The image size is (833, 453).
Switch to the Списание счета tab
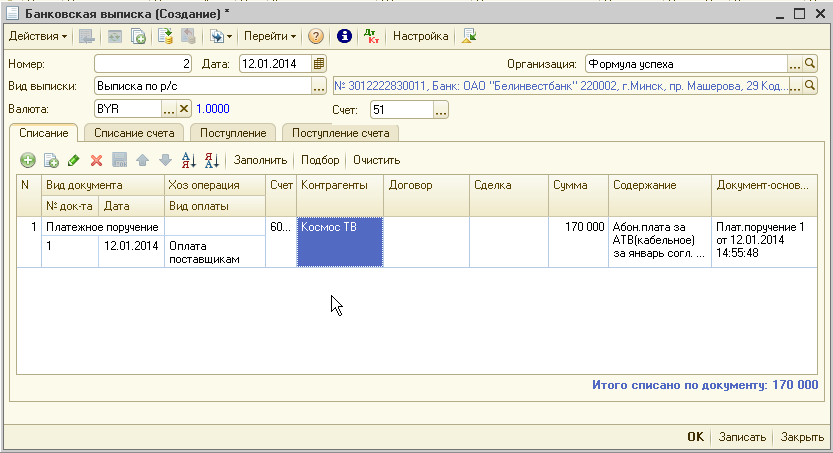(135, 133)
